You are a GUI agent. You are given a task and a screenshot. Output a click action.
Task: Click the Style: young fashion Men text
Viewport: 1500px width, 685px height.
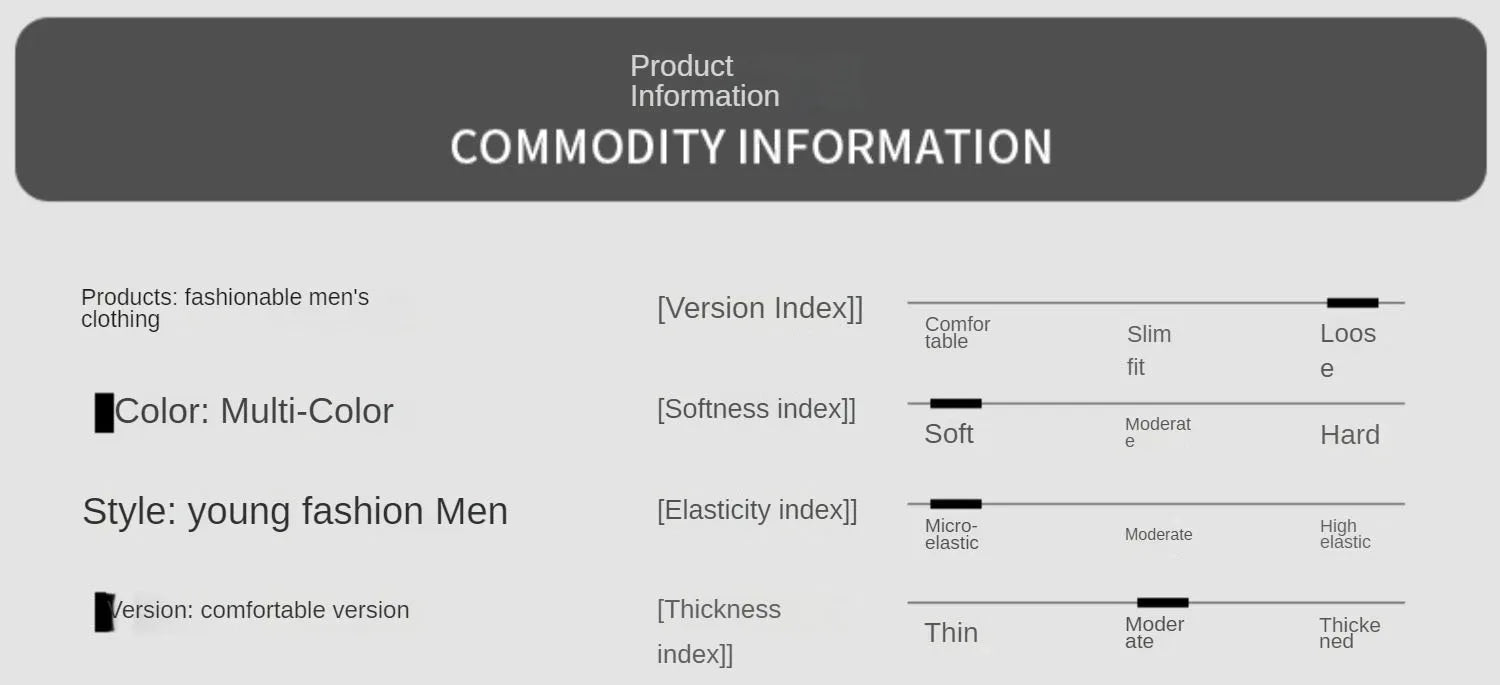pyautogui.click(x=295, y=511)
